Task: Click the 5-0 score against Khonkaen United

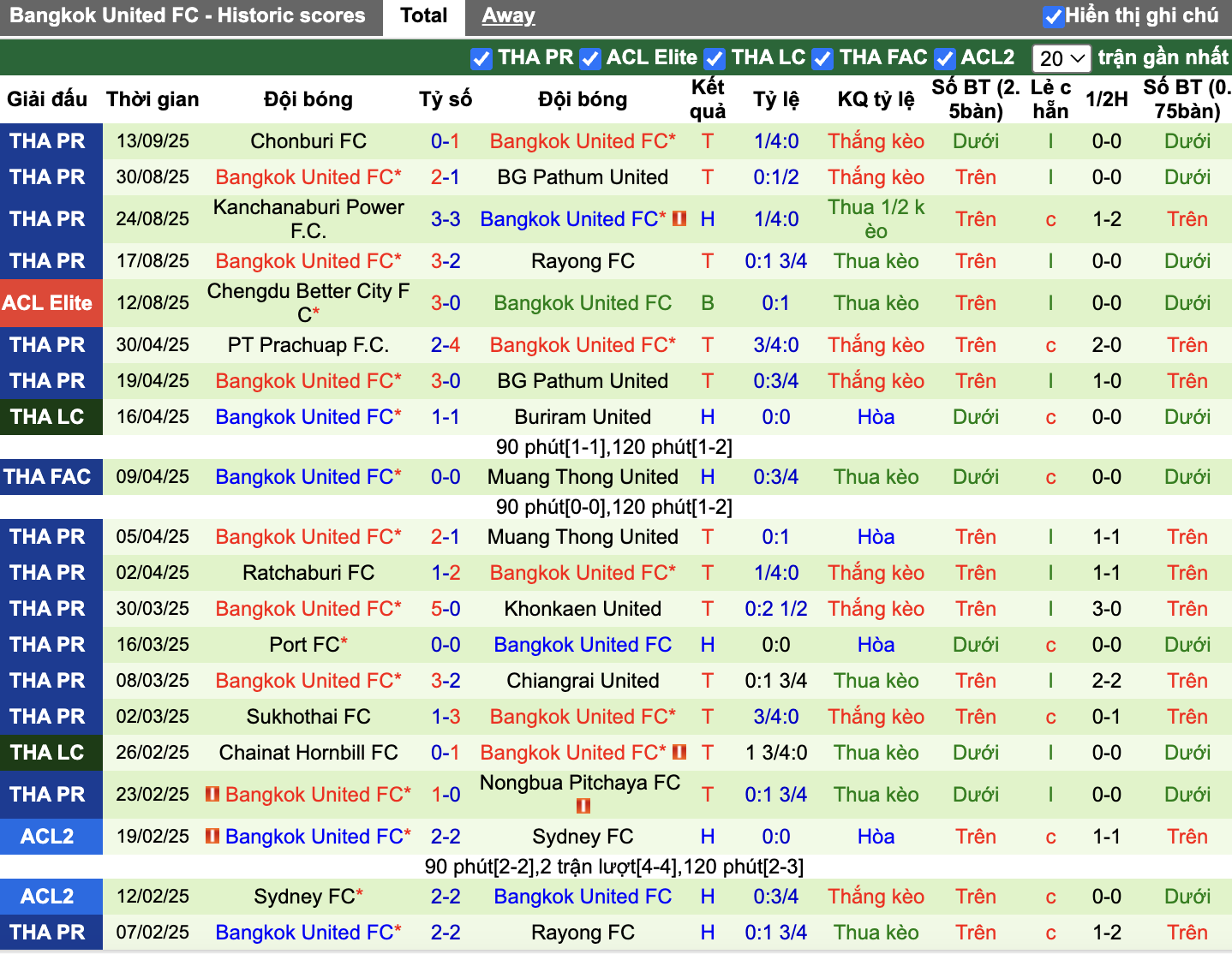Action: tap(446, 609)
